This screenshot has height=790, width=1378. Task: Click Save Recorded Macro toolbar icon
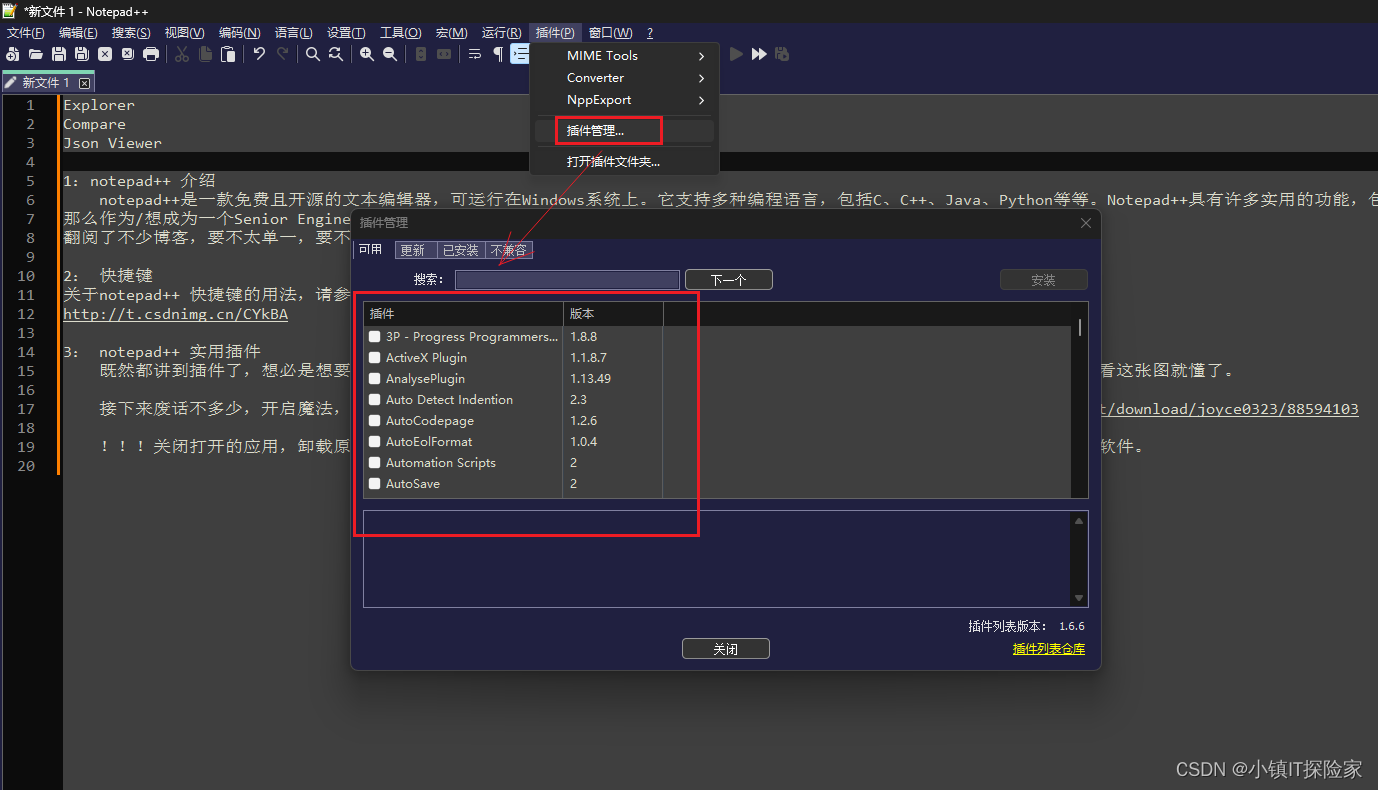point(783,54)
